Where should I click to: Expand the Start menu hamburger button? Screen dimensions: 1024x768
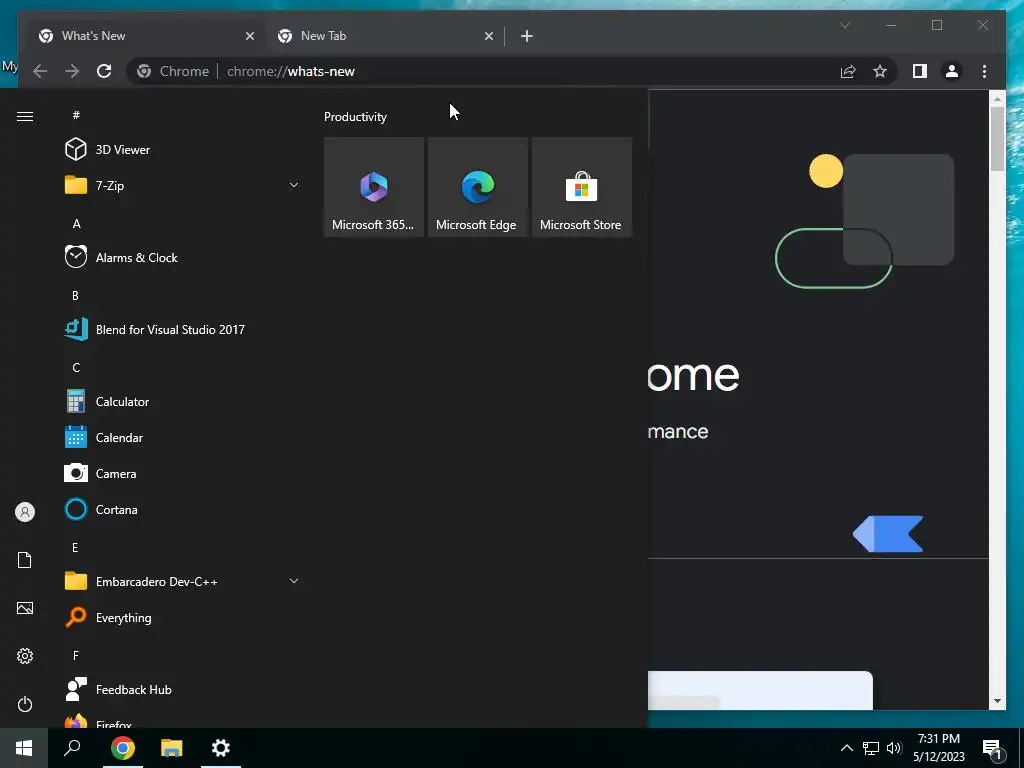click(x=25, y=116)
